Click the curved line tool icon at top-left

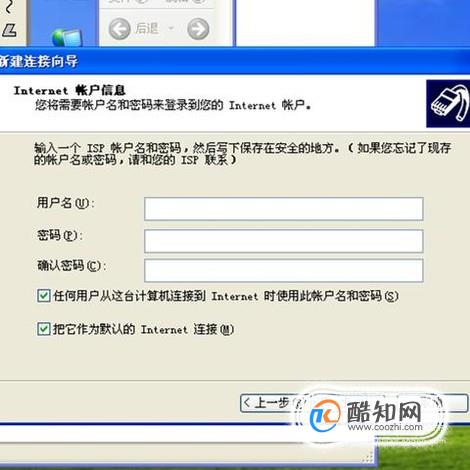click(9, 7)
